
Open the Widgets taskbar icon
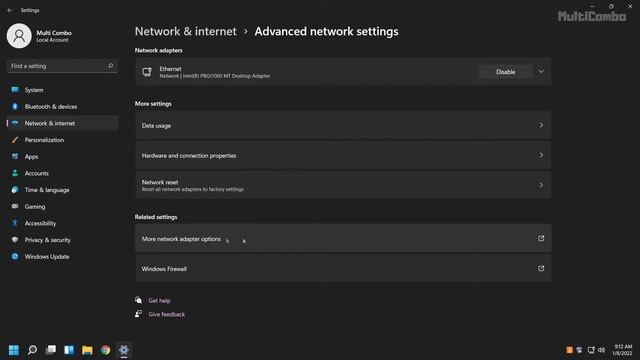(69, 350)
